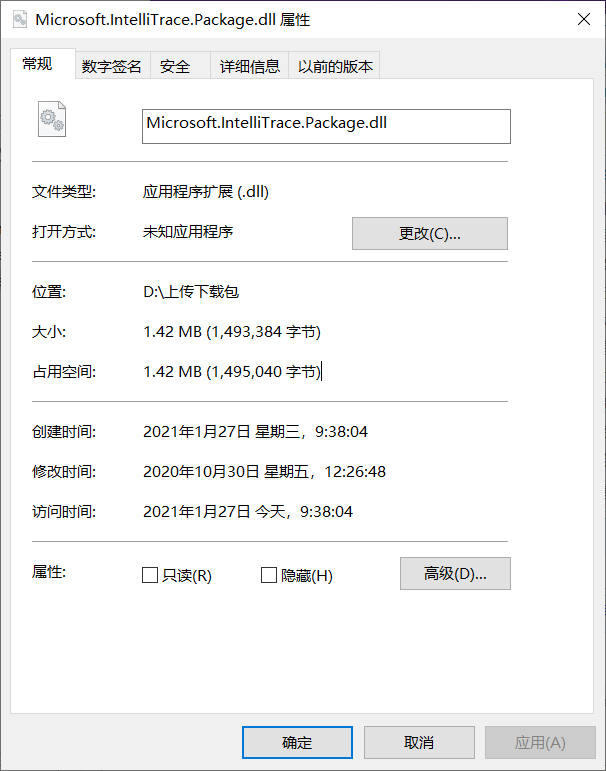This screenshot has width=606, height=771.
Task: Click the filename input field
Action: click(326, 126)
